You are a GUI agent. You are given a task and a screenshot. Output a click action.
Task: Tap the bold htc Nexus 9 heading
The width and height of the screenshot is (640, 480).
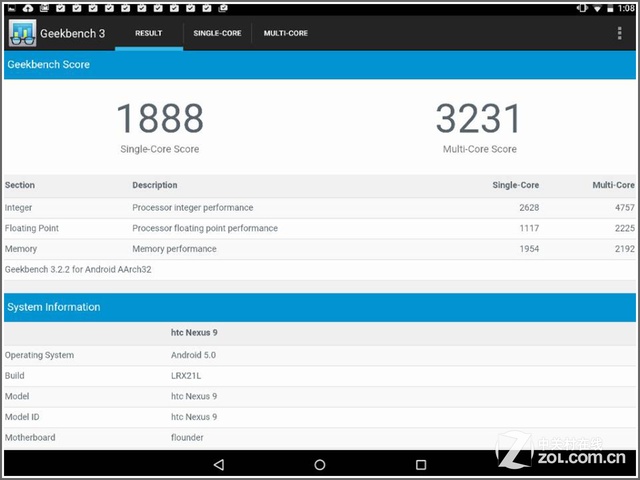coord(194,333)
